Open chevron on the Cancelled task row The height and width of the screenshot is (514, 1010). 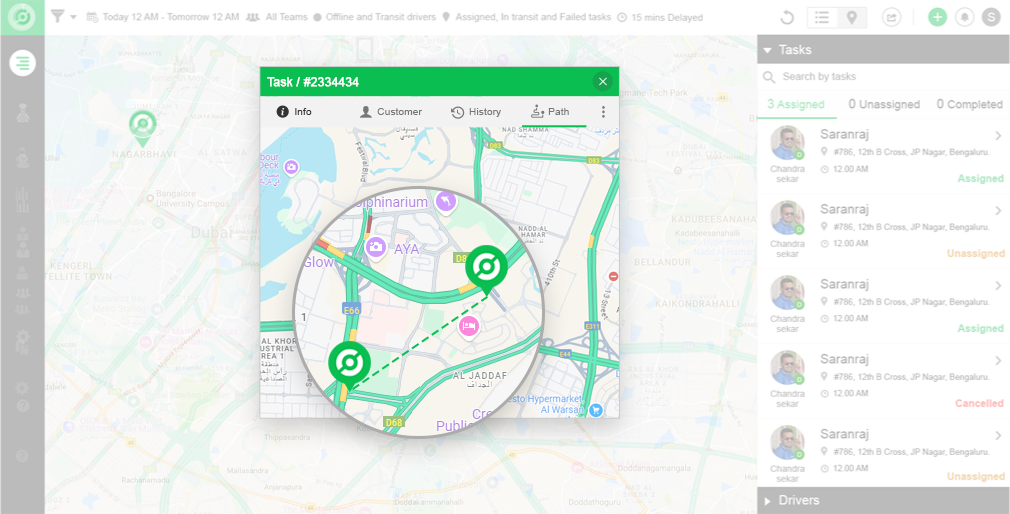998,361
